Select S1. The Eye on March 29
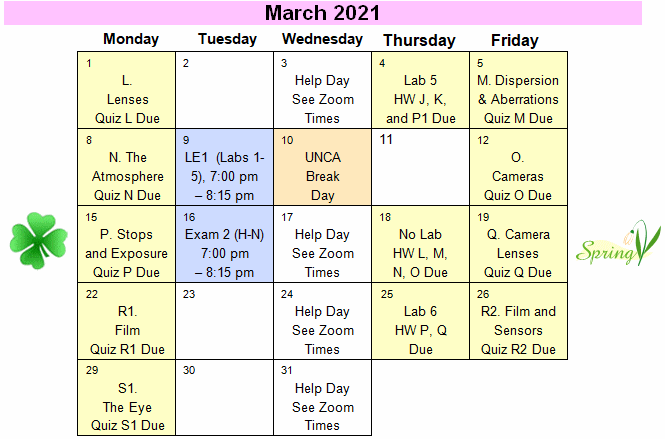665x439 pixels. click(127, 397)
